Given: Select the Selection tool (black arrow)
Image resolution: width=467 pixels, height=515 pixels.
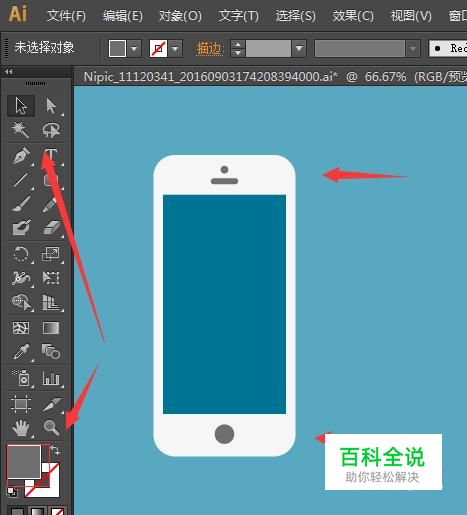Looking at the screenshot, I should click(x=21, y=106).
